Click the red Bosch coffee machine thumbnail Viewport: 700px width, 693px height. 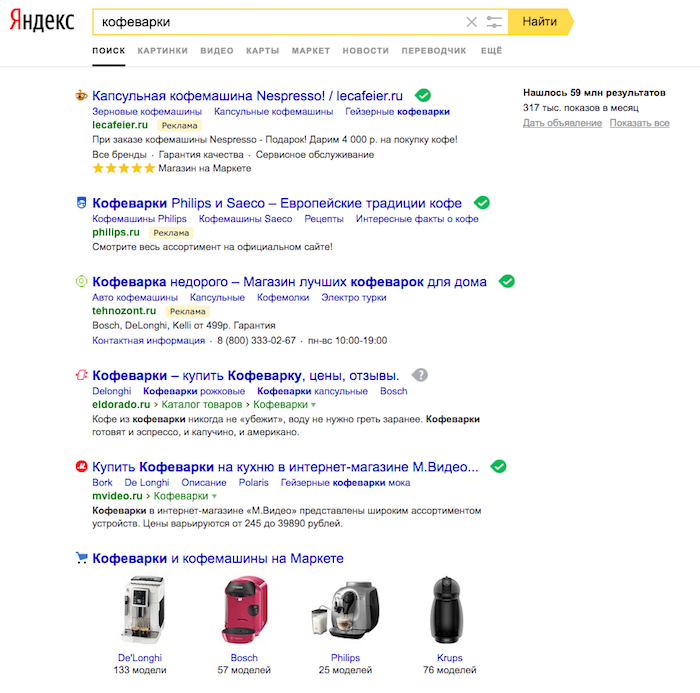coord(245,610)
